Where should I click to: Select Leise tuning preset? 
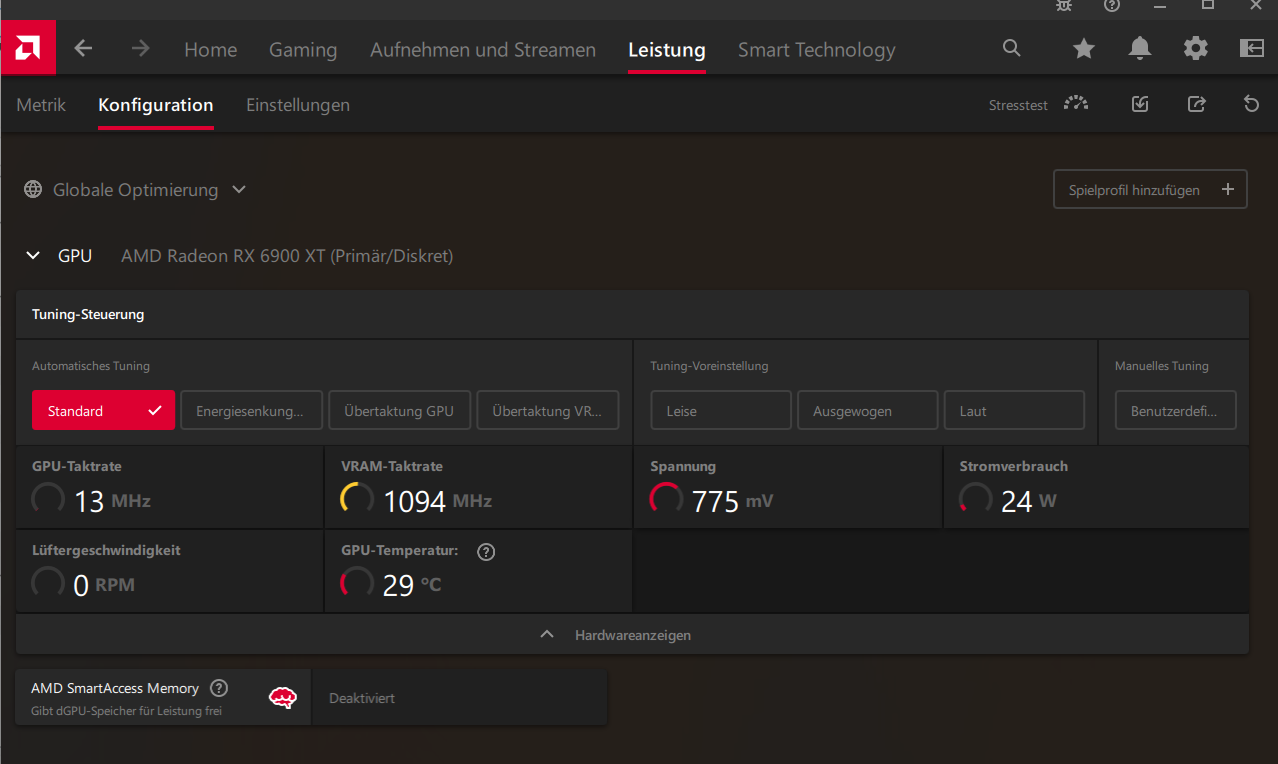(721, 410)
